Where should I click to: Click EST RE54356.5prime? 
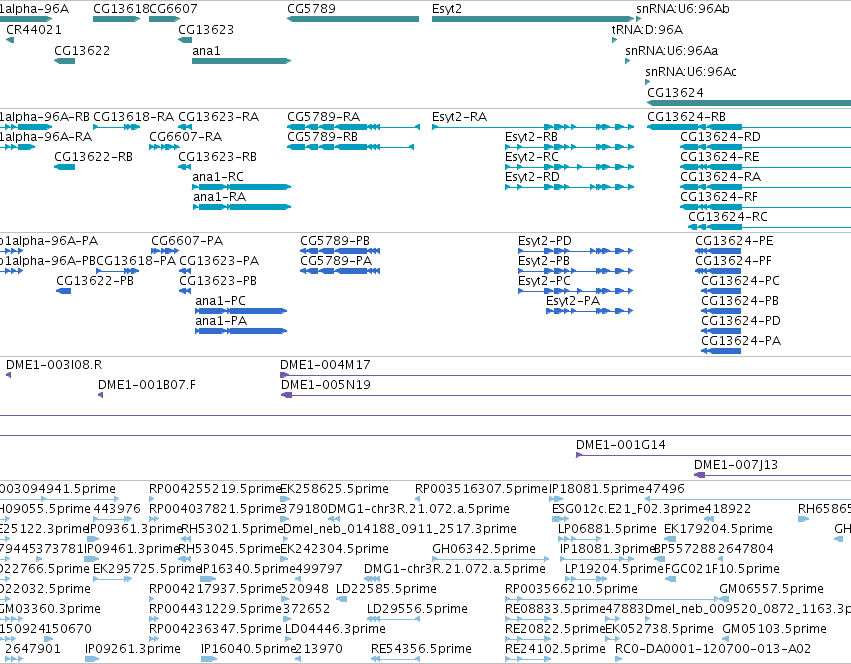(396, 659)
